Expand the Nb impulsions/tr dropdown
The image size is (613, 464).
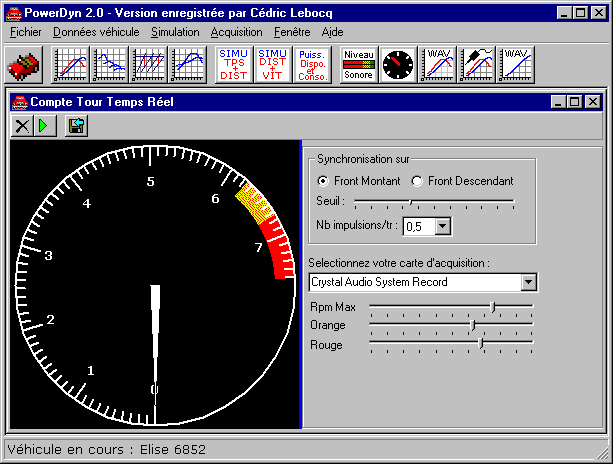pos(443,227)
